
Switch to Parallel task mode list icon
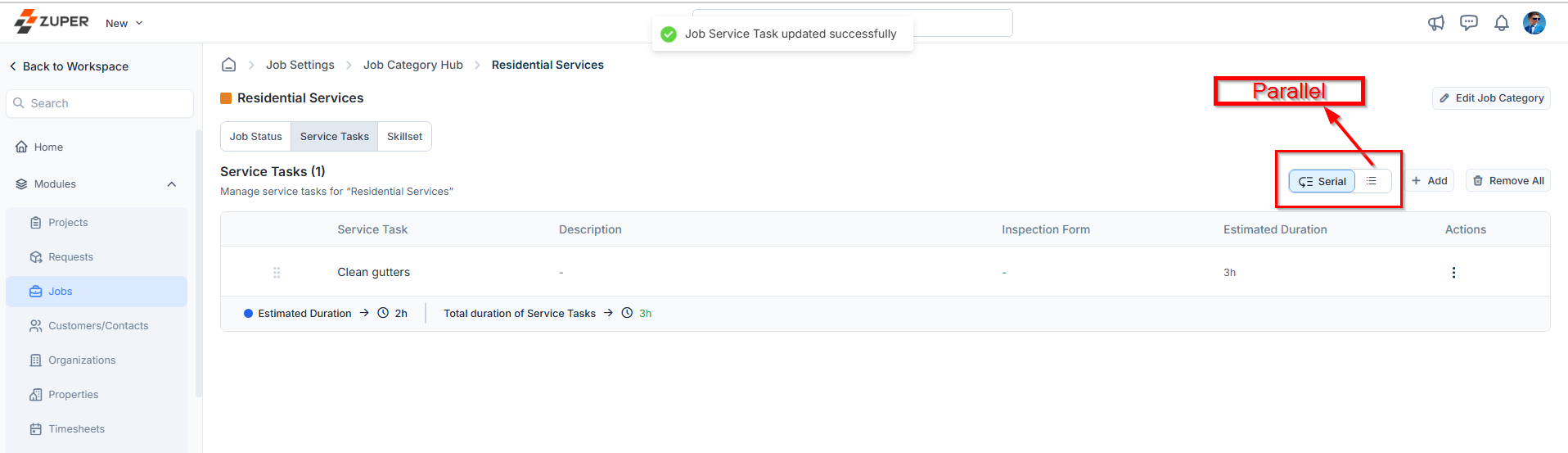(x=1372, y=181)
